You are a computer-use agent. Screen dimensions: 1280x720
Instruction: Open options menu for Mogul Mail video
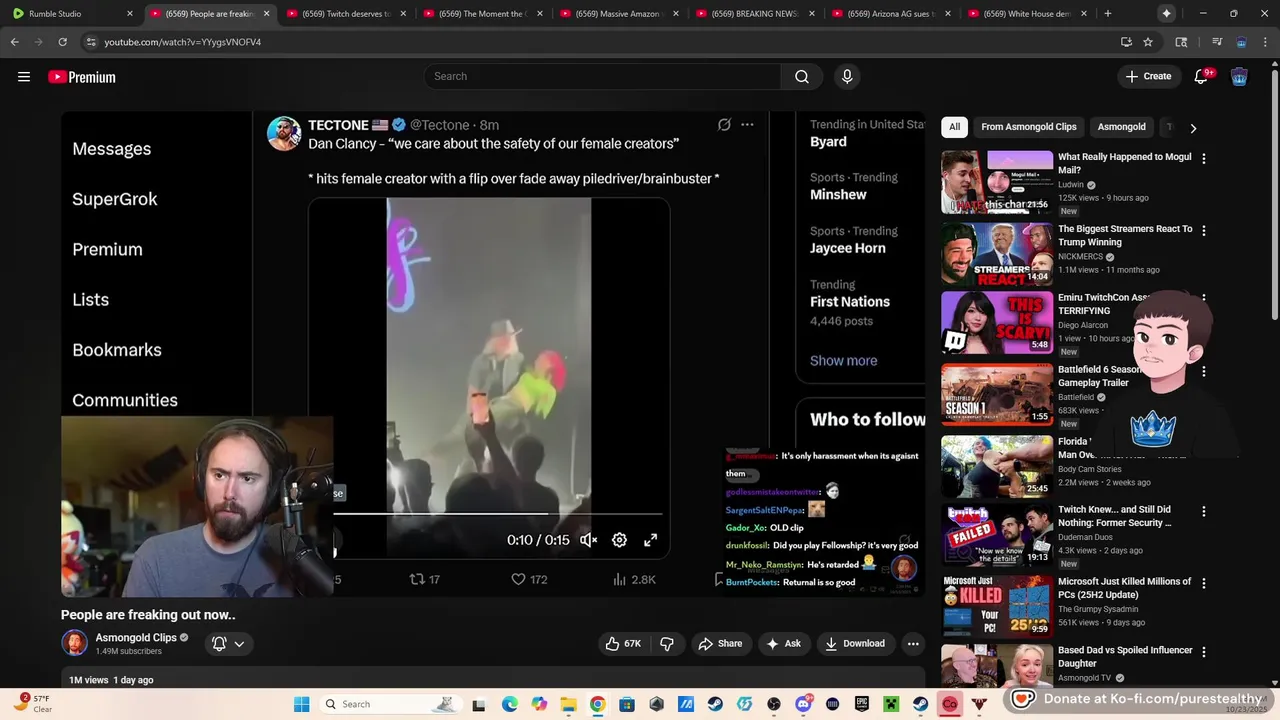(1203, 159)
